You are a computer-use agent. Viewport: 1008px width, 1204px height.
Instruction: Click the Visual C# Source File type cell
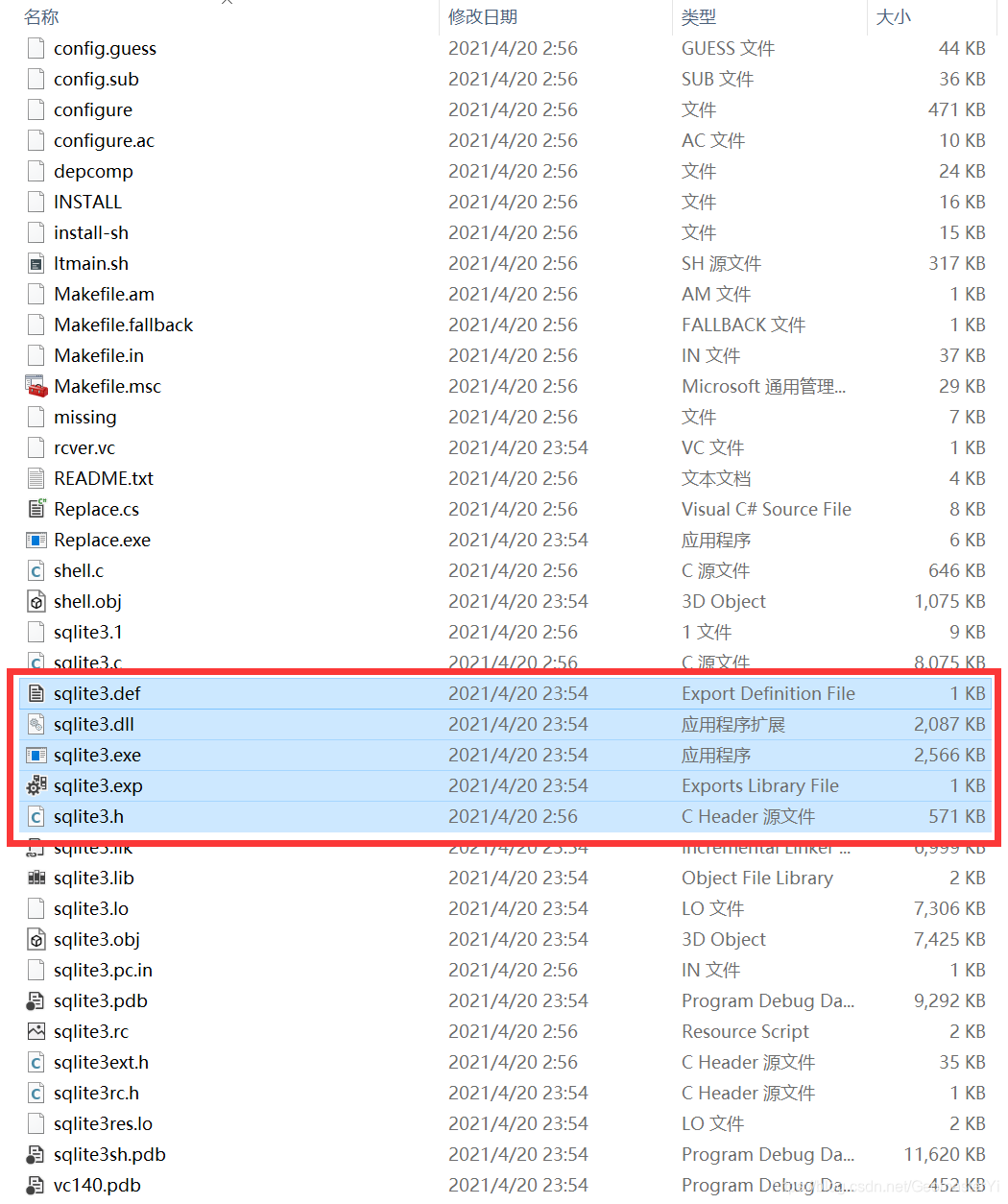click(766, 509)
